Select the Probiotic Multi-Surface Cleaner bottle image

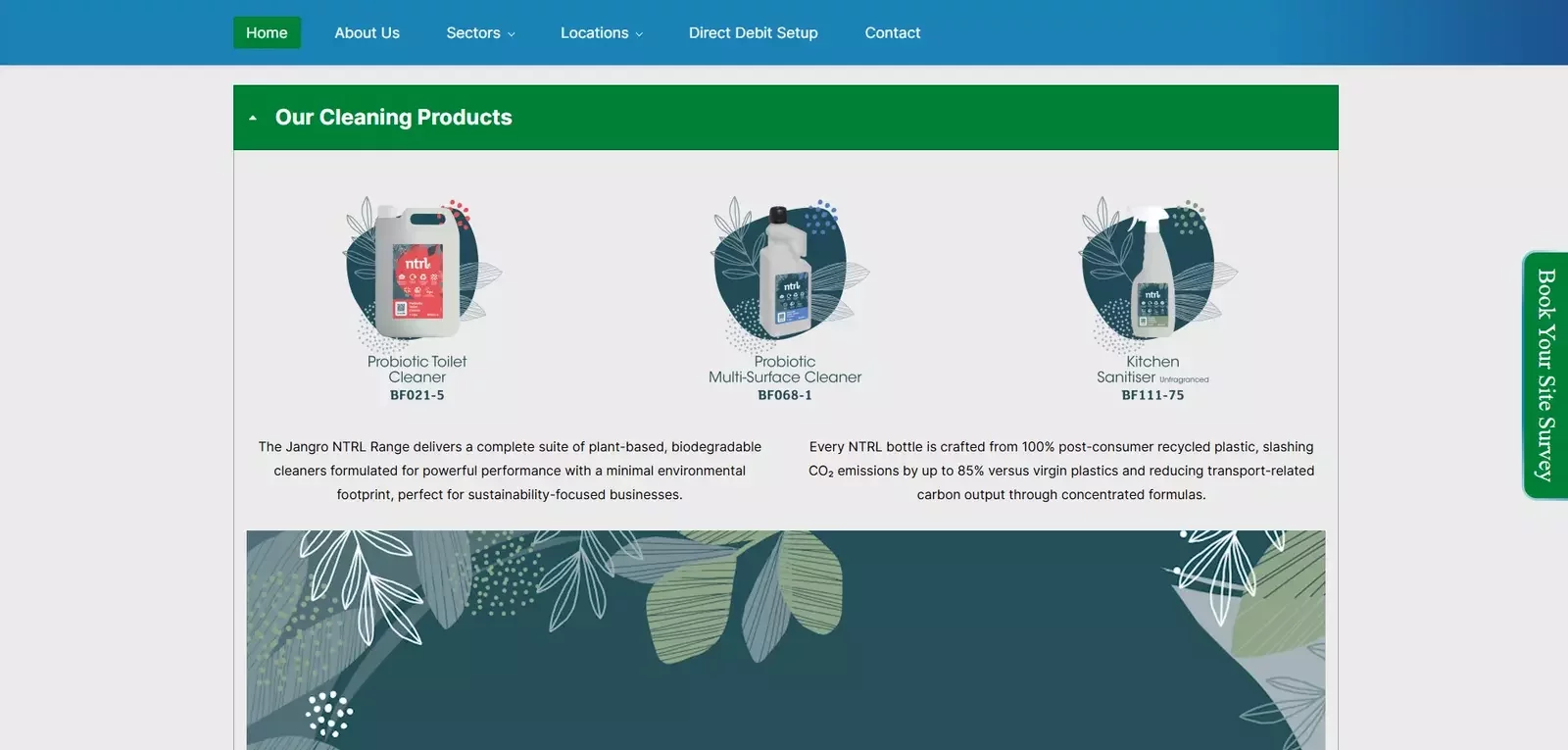(787, 272)
